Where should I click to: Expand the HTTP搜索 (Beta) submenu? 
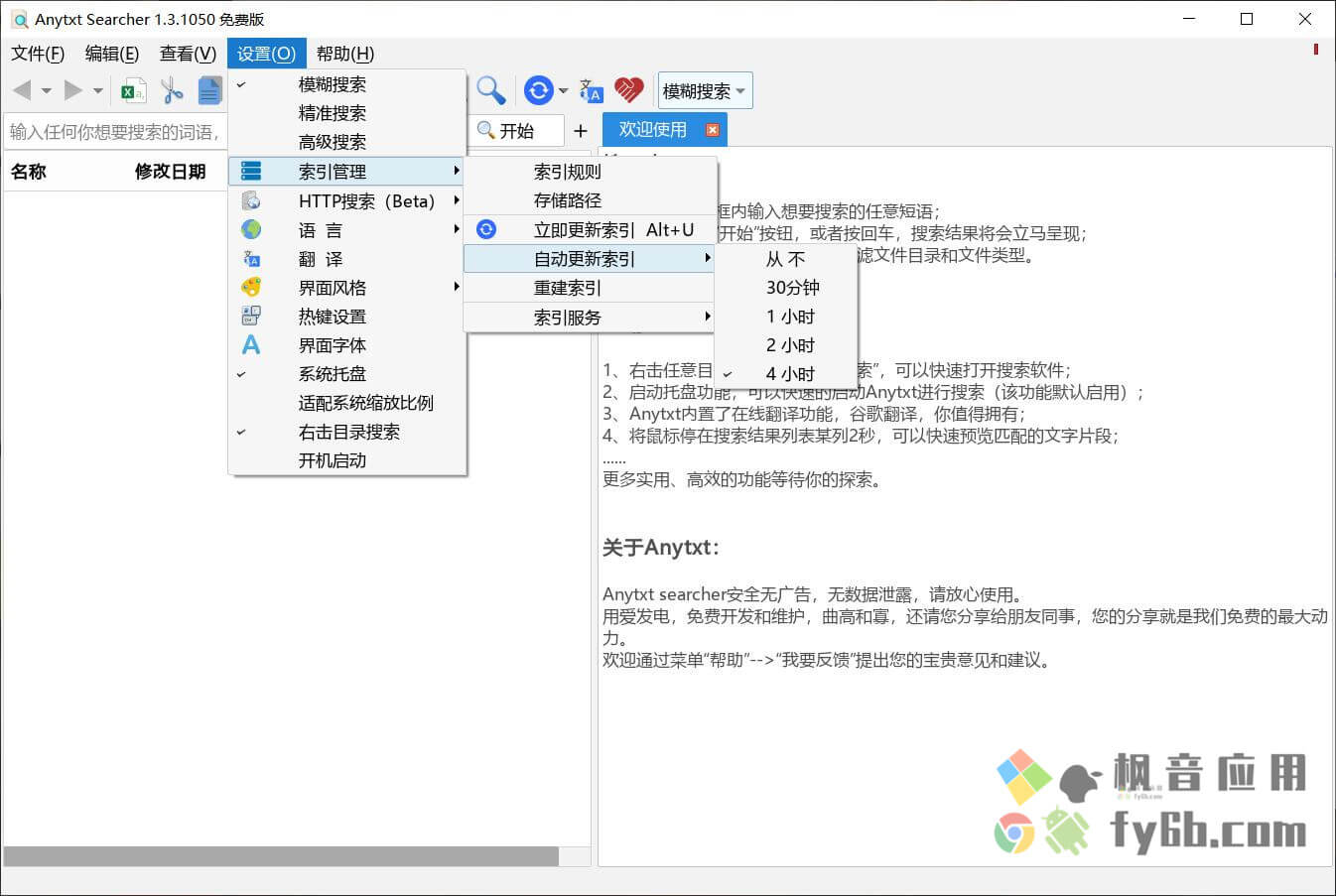coord(347,200)
